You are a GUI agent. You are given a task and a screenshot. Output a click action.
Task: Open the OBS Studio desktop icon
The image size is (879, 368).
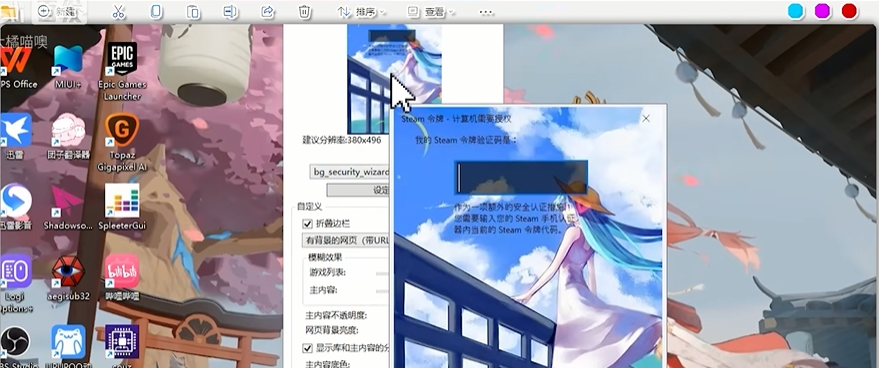pos(16,347)
